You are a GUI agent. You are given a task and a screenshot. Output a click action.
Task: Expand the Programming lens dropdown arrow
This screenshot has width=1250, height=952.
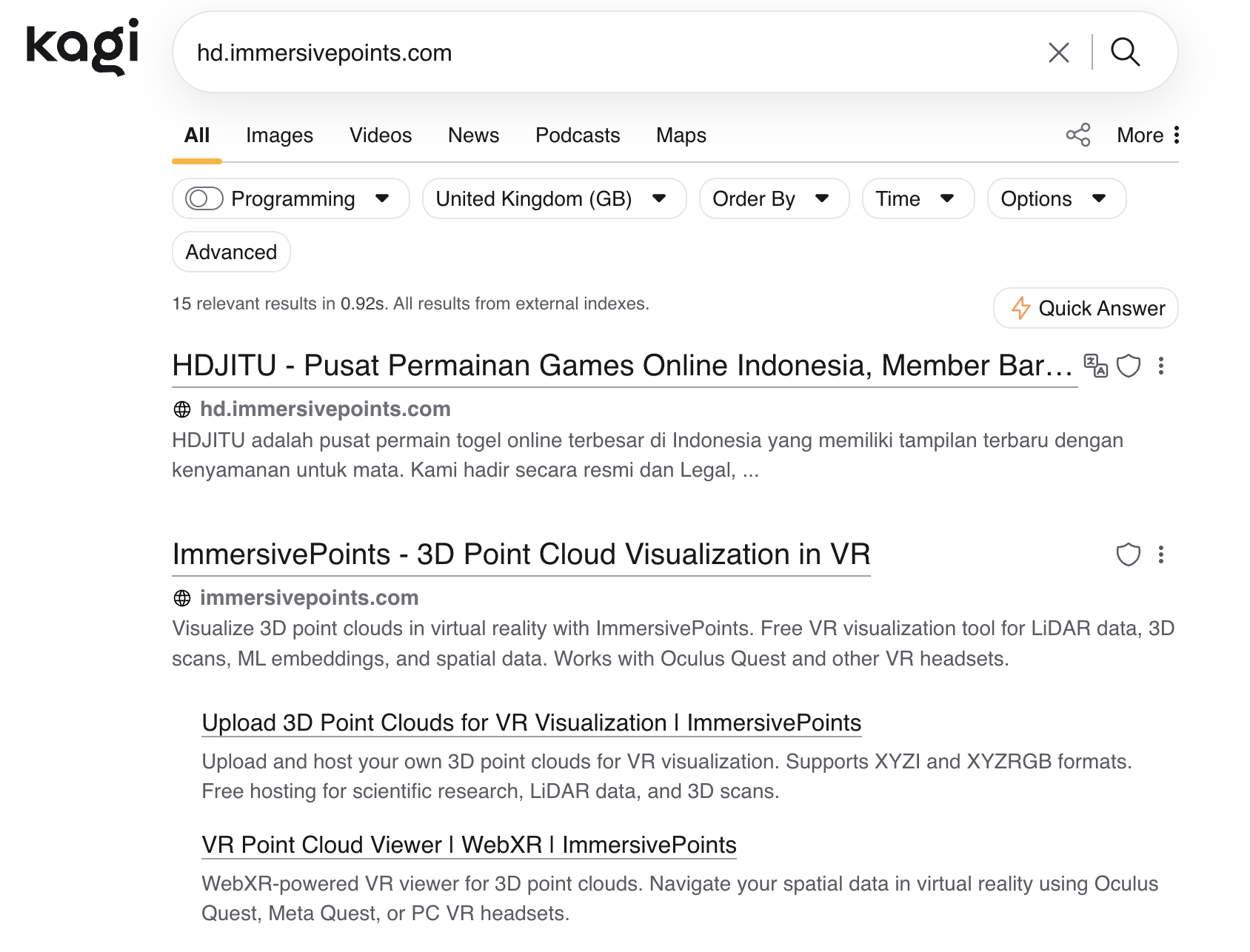pyautogui.click(x=382, y=198)
